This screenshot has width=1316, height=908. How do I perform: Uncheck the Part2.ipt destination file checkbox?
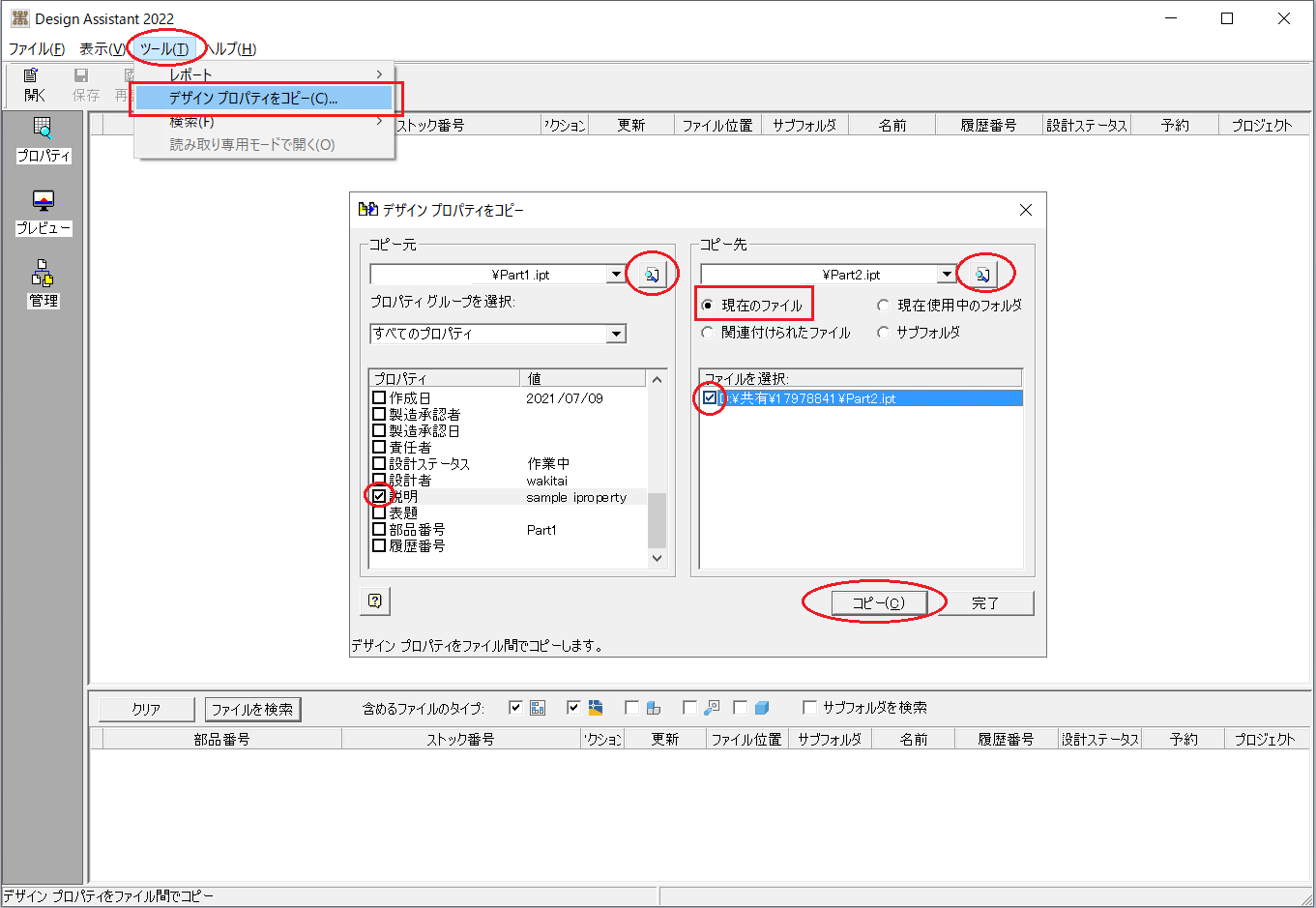pyautogui.click(x=711, y=397)
